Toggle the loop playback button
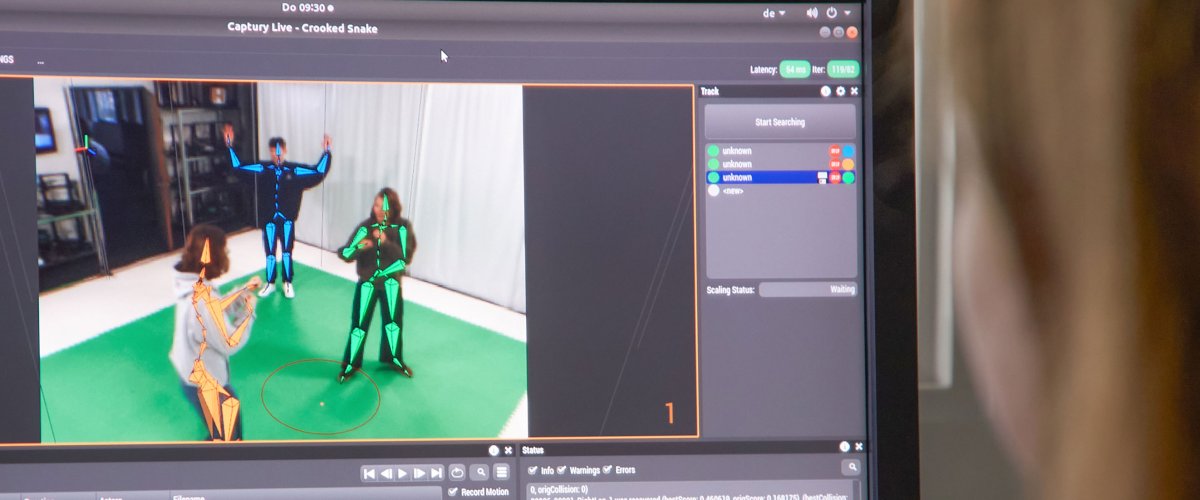The width and height of the screenshot is (1200, 500). click(x=457, y=472)
